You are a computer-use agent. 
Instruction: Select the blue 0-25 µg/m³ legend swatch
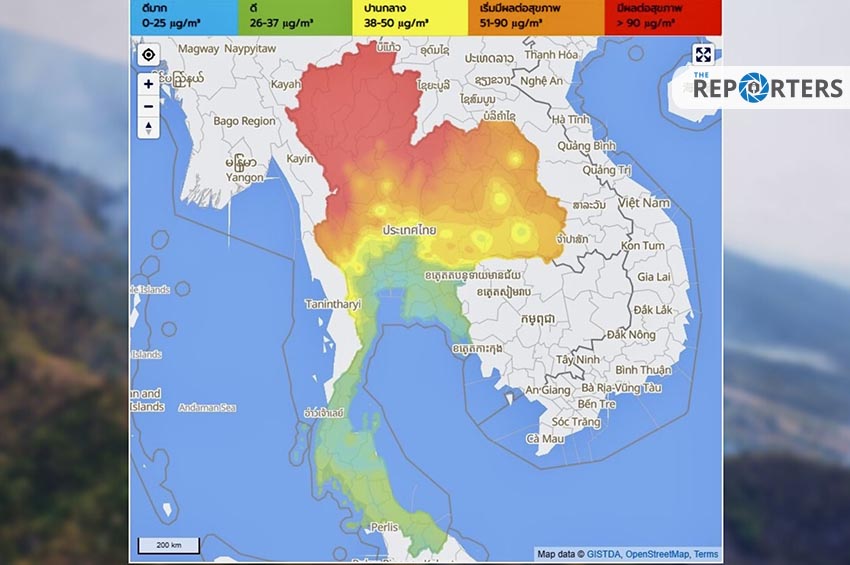[x=183, y=17]
